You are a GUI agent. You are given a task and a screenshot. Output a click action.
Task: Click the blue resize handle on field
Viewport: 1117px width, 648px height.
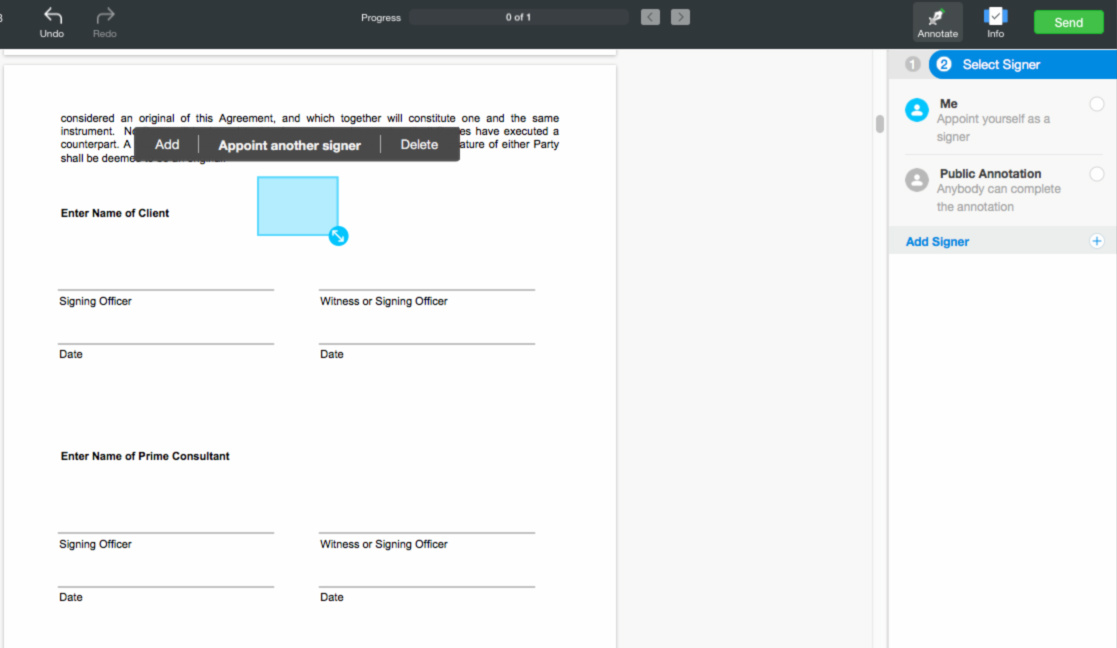point(338,236)
